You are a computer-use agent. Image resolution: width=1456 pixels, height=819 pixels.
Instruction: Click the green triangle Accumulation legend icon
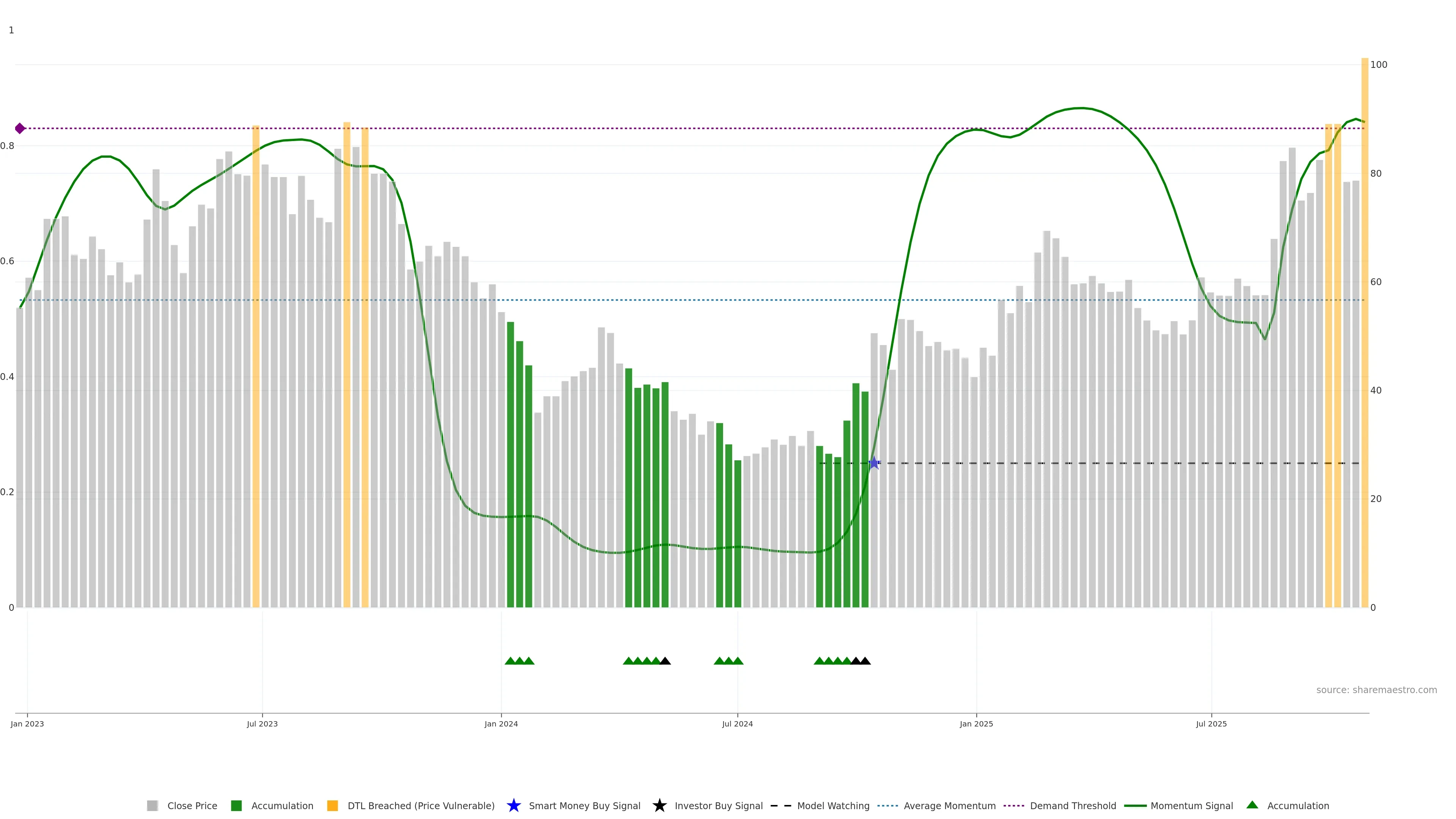pos(1252,805)
